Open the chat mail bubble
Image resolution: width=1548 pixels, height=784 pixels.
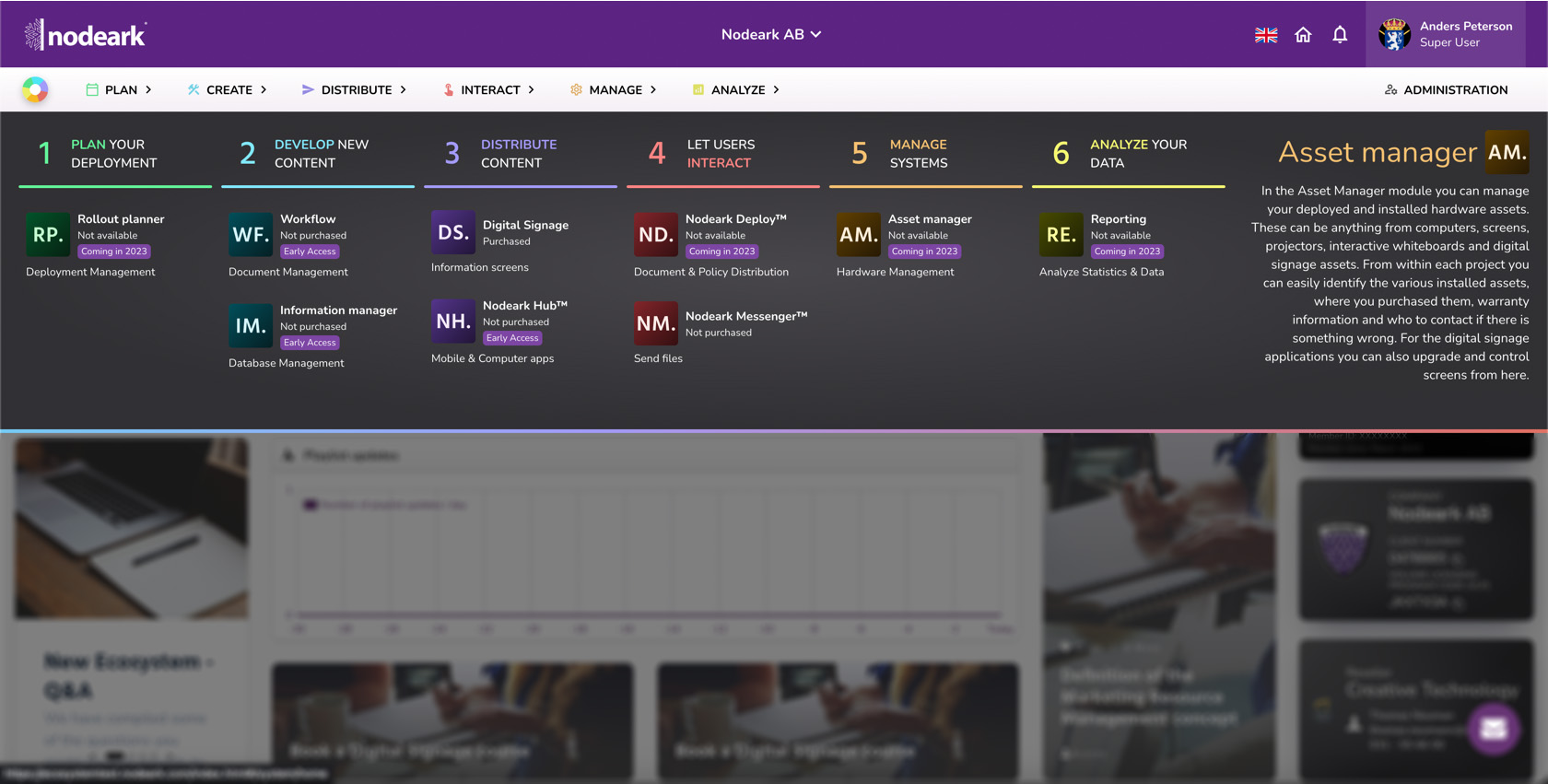coord(1494,729)
